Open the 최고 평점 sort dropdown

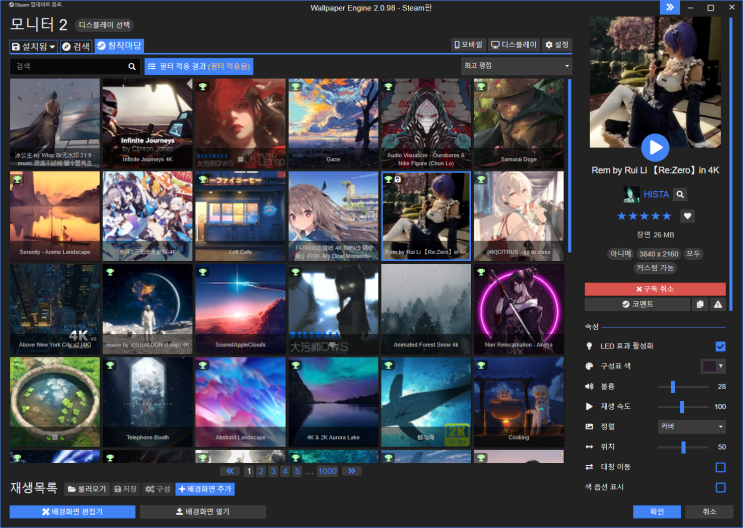point(516,66)
